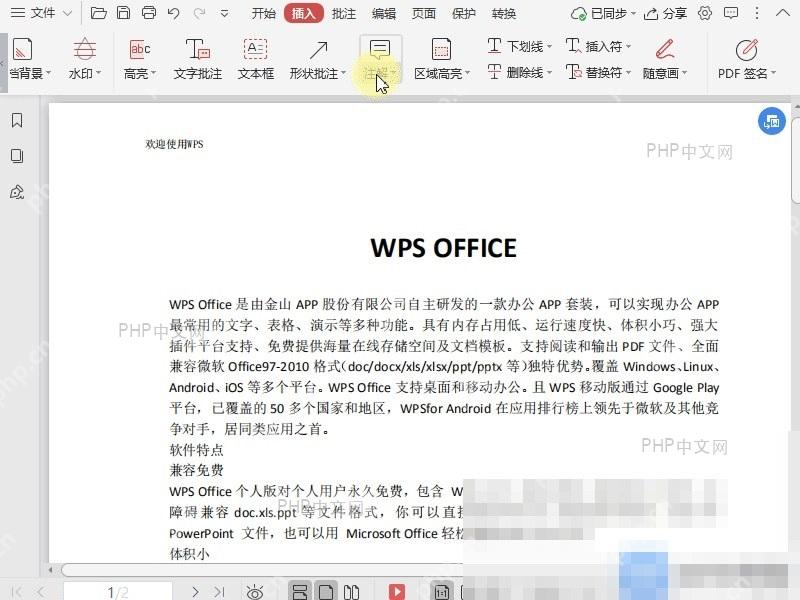Screen dimensions: 800x600
Task: Click the 分享 share button
Action: click(x=665, y=14)
